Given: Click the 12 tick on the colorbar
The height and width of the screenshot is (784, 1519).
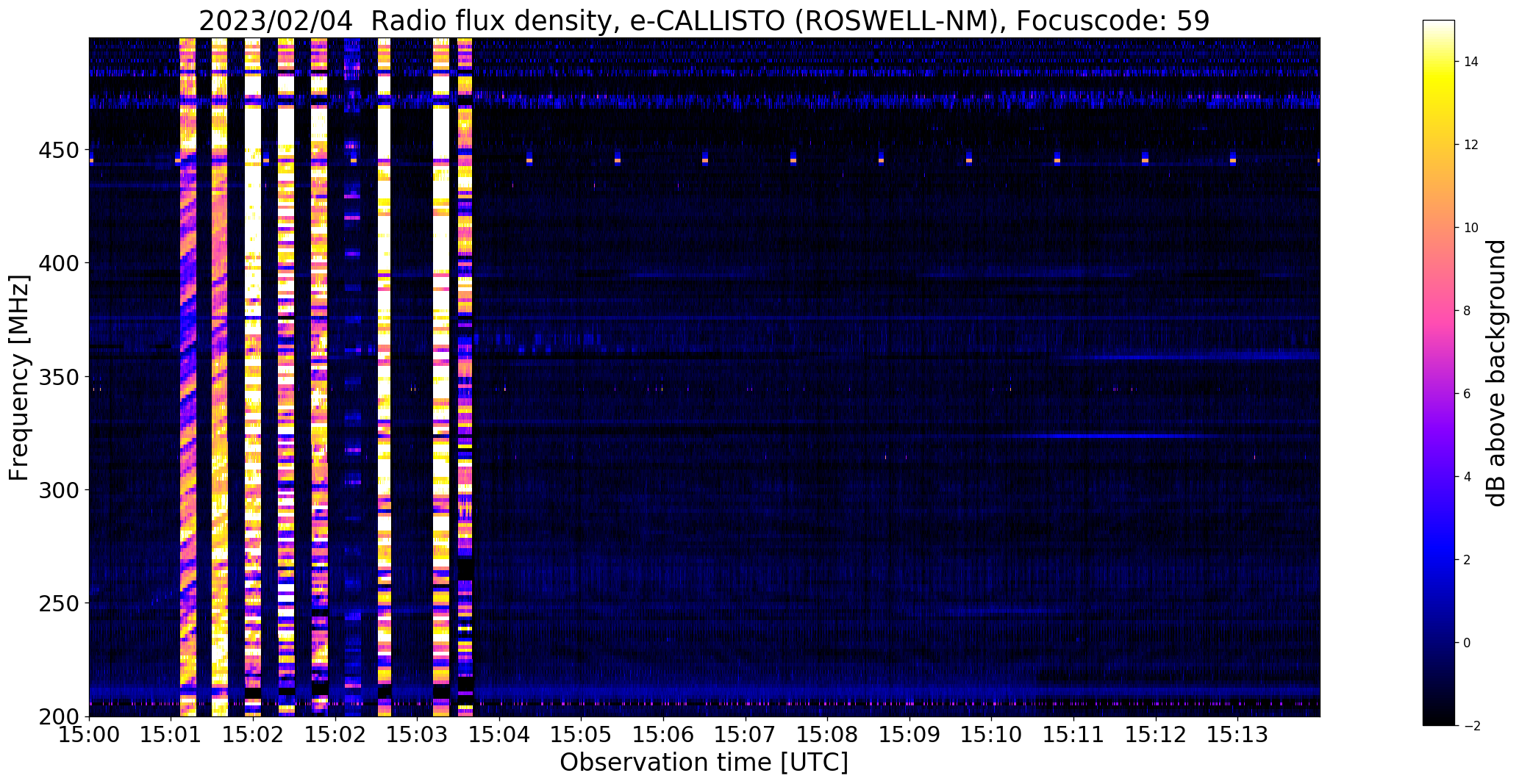Looking at the screenshot, I should (x=1471, y=145).
